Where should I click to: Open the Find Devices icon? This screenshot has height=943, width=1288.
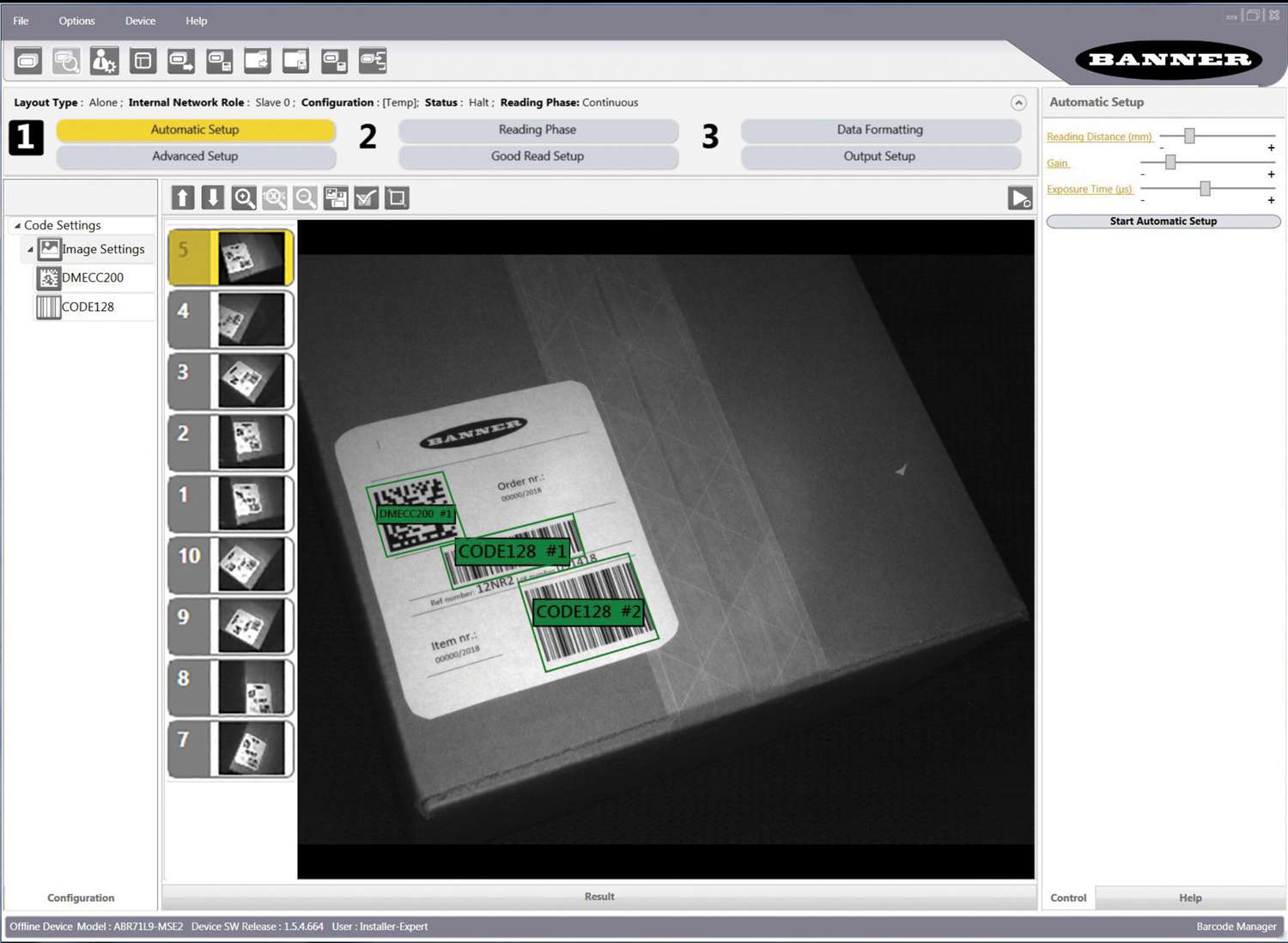coord(65,60)
